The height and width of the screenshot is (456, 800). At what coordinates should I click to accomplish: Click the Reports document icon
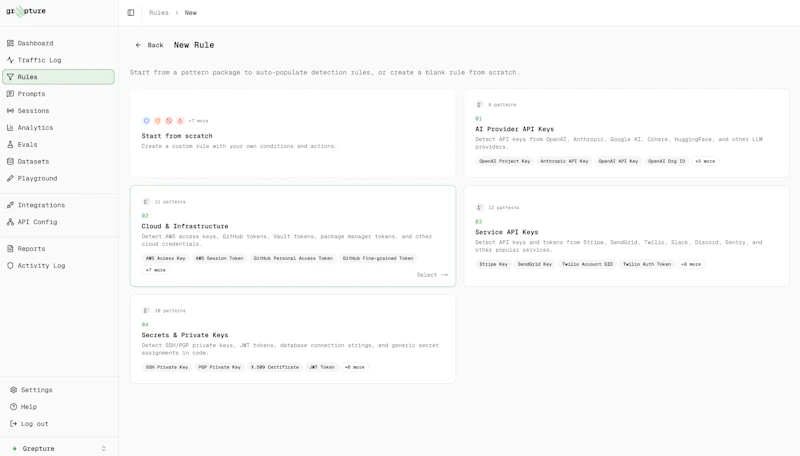[10, 249]
